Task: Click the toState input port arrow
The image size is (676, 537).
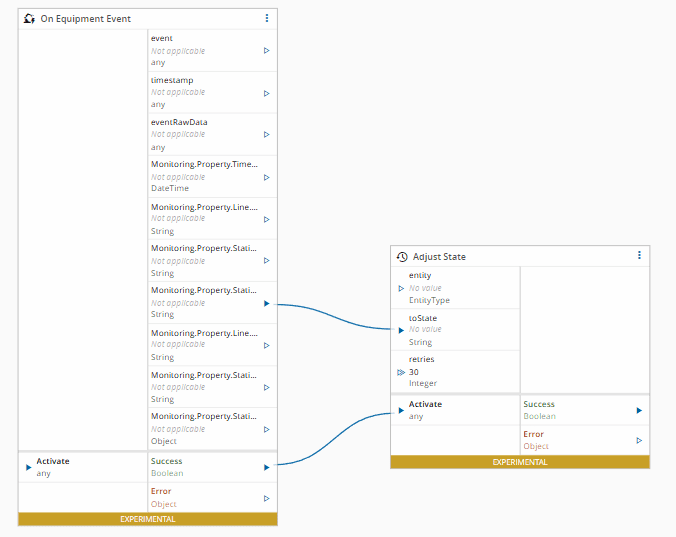Action: click(x=401, y=330)
